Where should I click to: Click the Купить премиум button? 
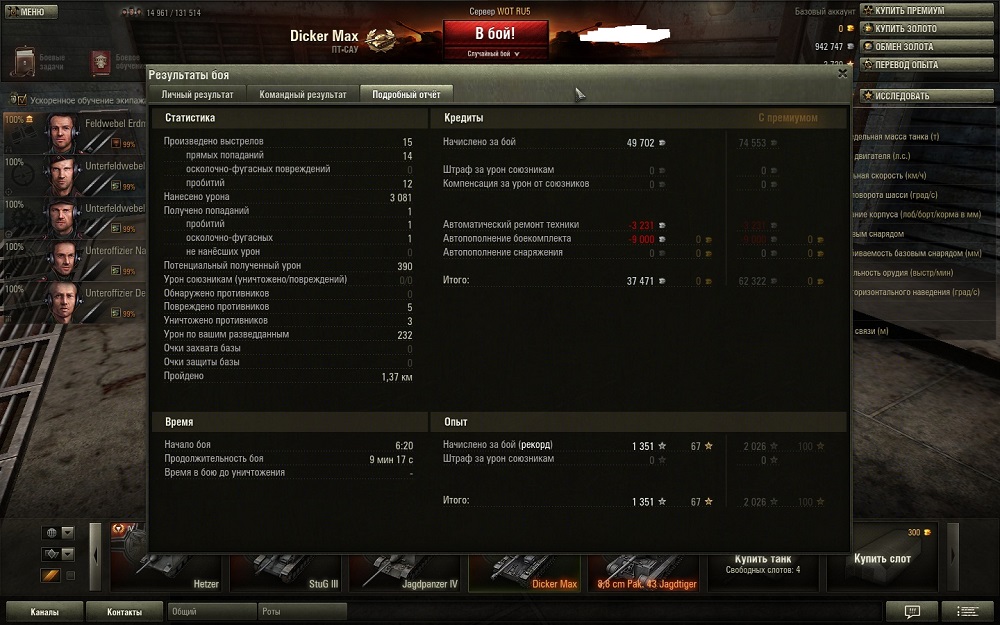pos(927,11)
